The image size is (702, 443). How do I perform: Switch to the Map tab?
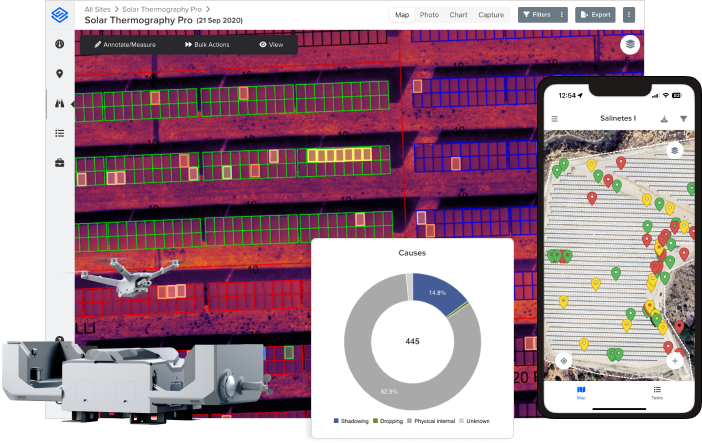pyautogui.click(x=402, y=15)
